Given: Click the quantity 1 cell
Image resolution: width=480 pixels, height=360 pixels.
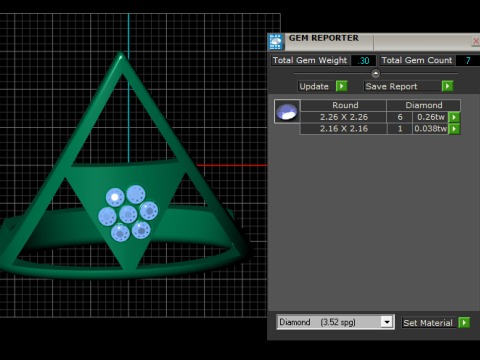Looking at the screenshot, I should pos(400,129).
